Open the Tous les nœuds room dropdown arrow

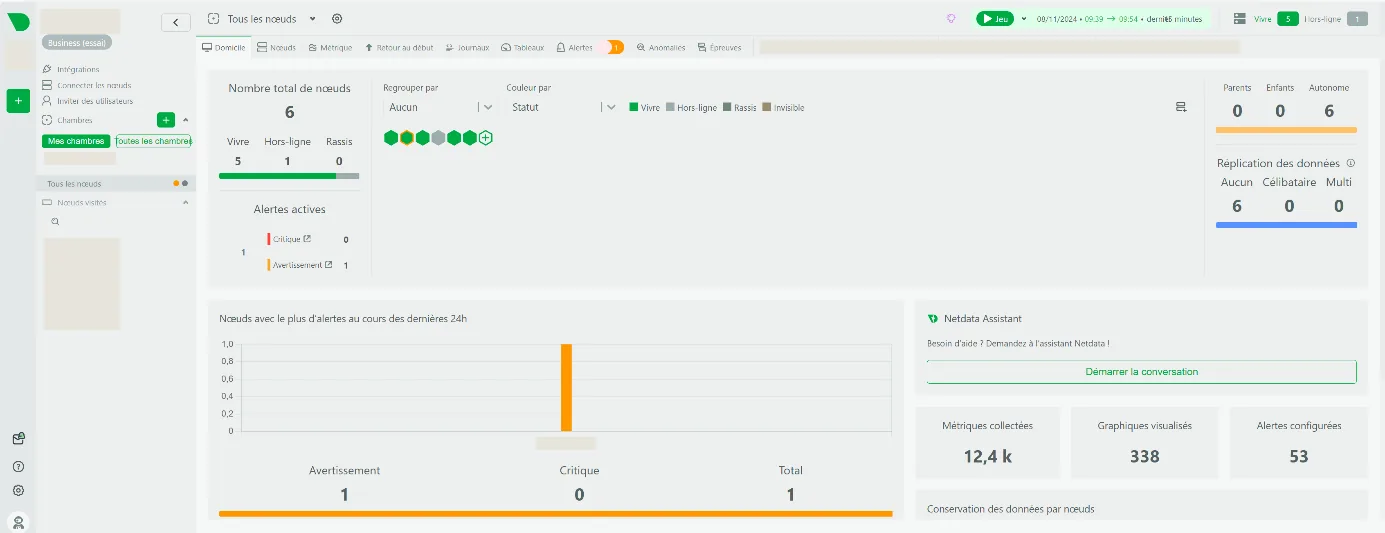tap(312, 19)
